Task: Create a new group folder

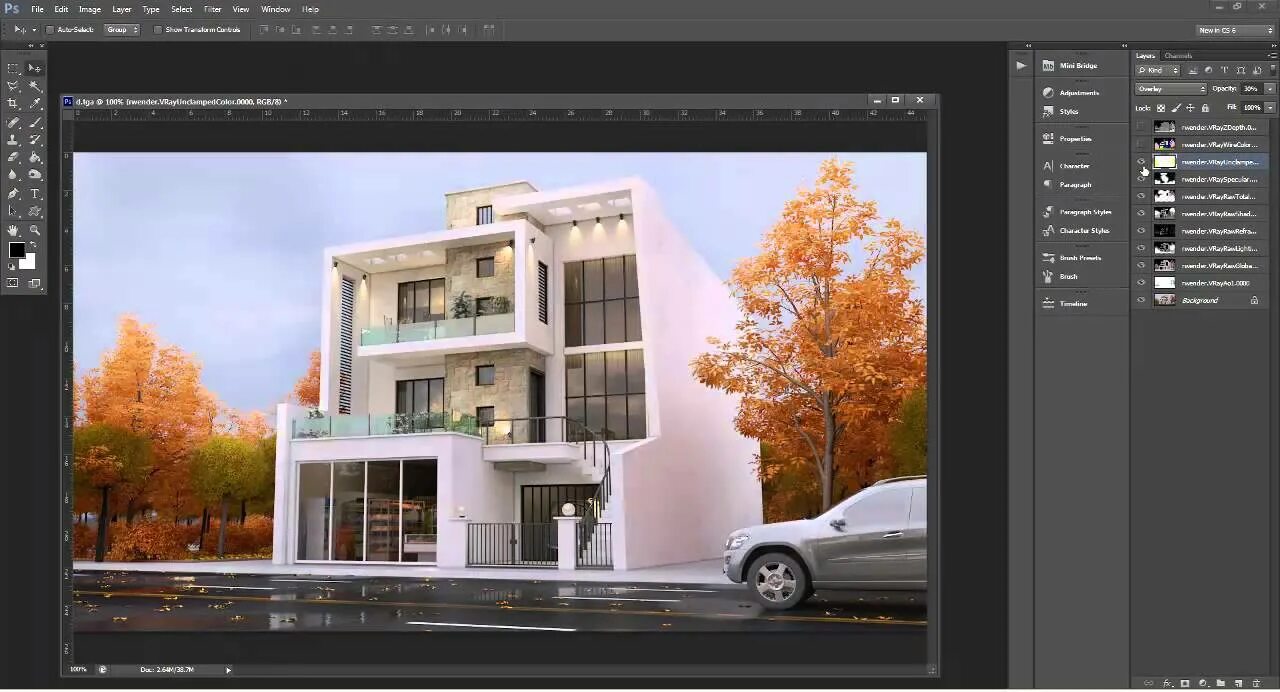Action: (x=1220, y=683)
